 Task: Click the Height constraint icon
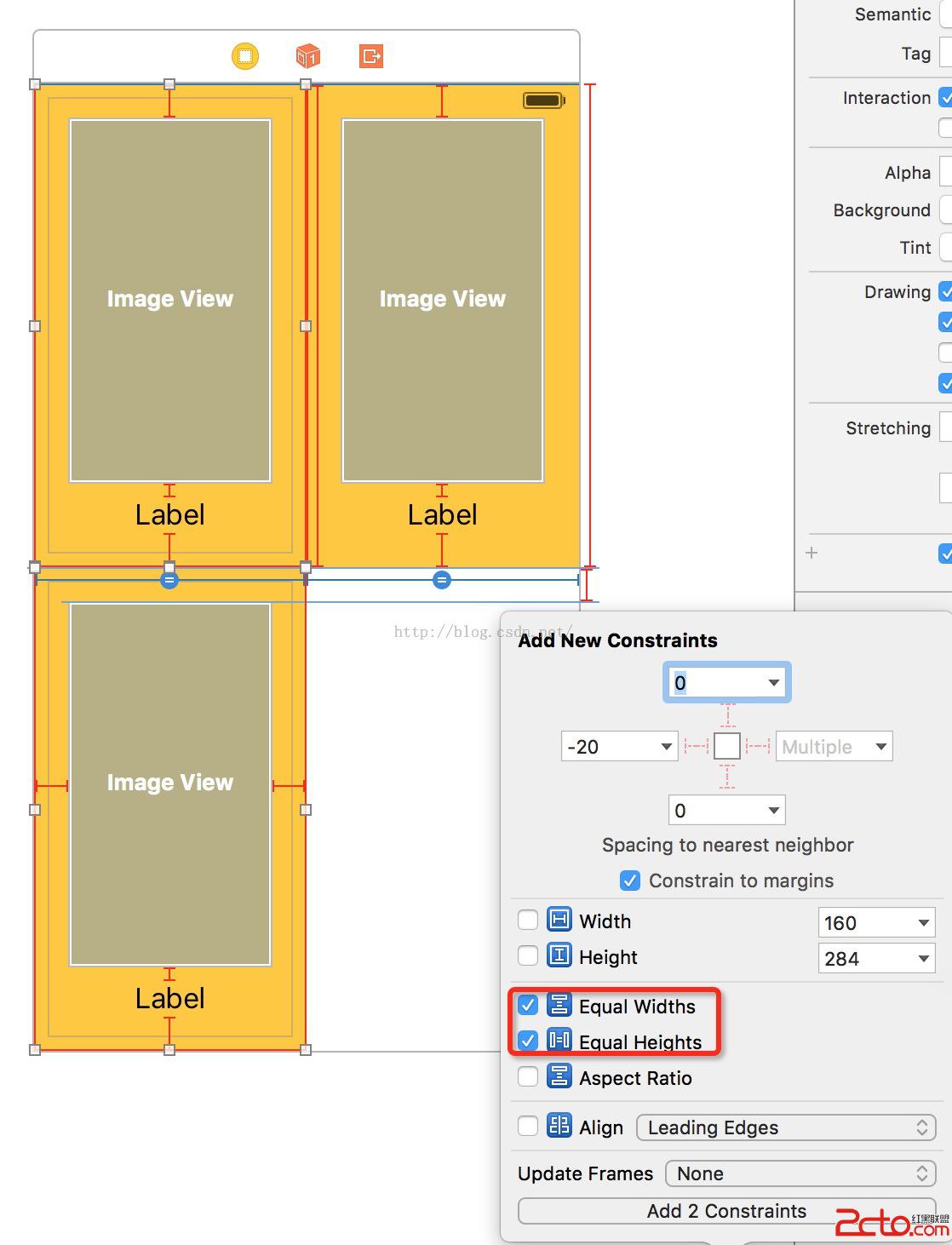pyautogui.click(x=559, y=955)
